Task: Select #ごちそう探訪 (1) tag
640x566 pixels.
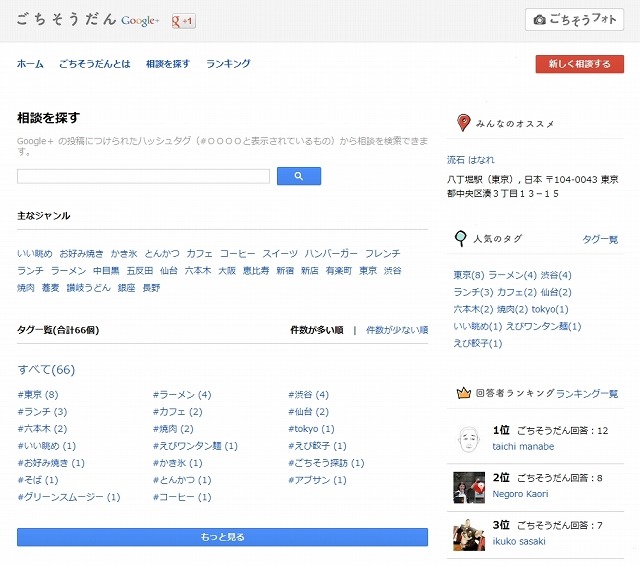Action: tap(326, 463)
